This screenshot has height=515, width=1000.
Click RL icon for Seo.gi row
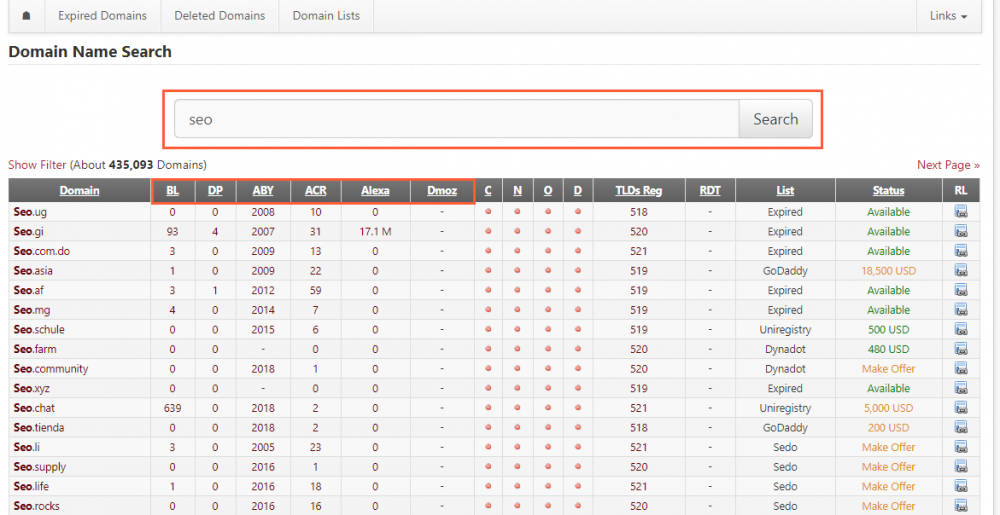pyautogui.click(x=961, y=232)
